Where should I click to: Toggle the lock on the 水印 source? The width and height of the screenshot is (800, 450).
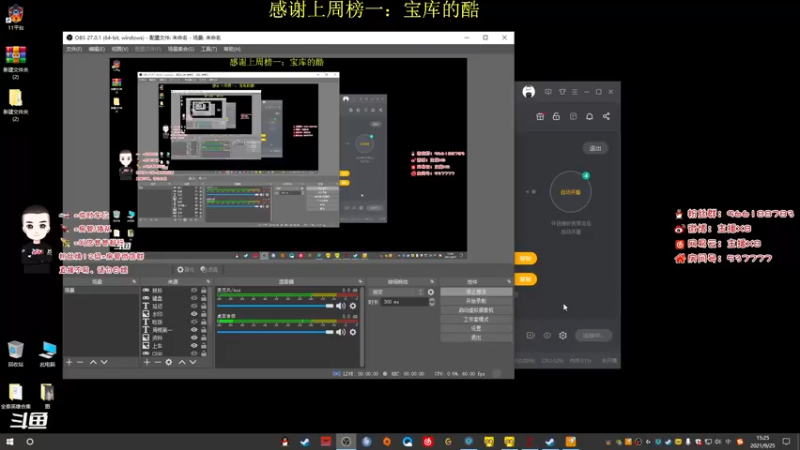click(x=204, y=314)
